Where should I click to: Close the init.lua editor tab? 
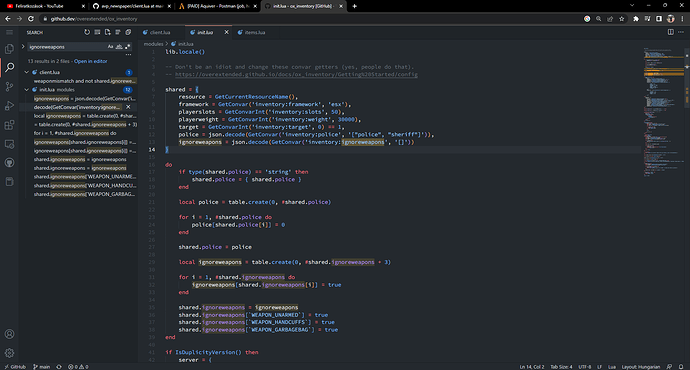tap(227, 32)
